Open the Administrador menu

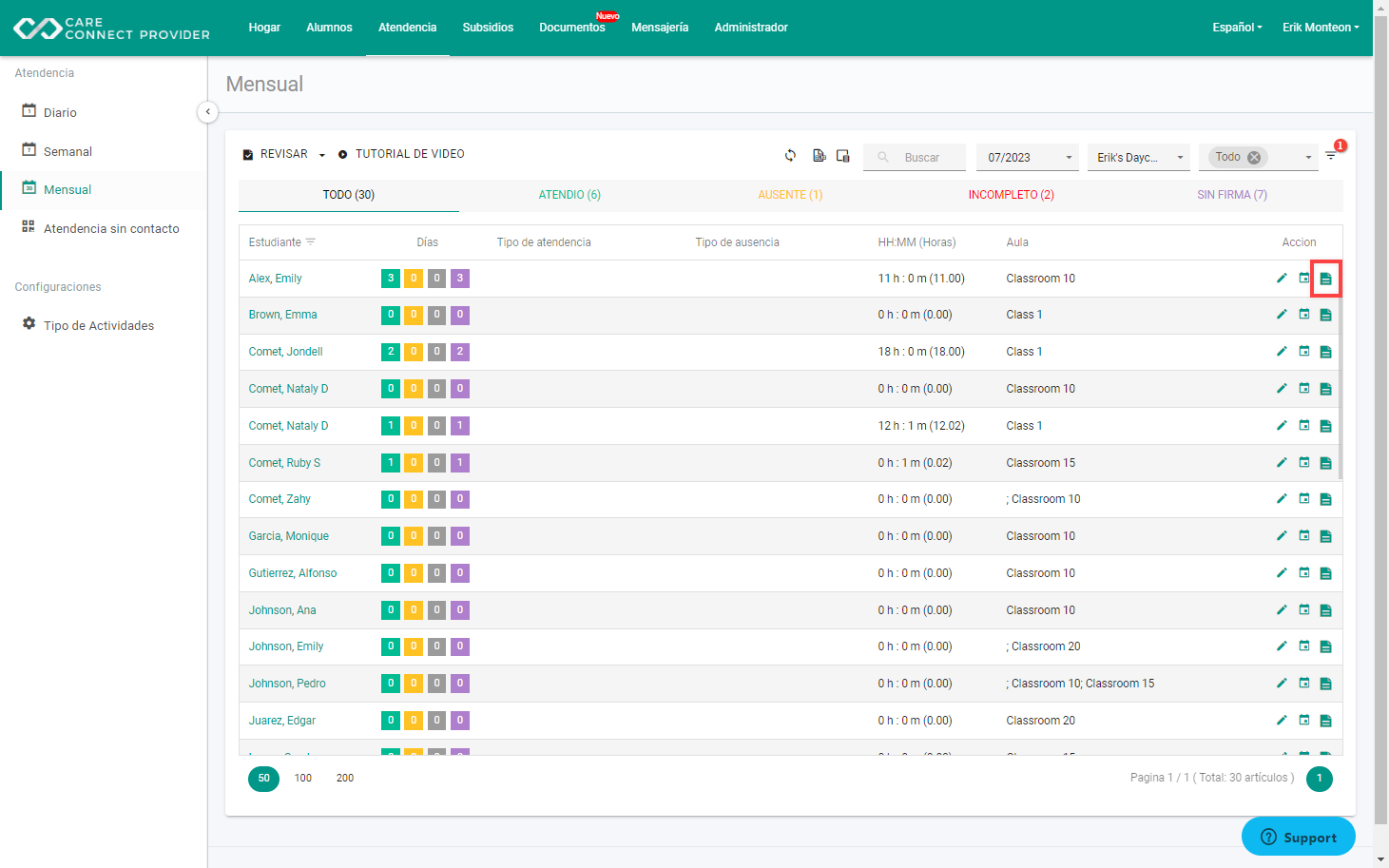[x=751, y=28]
